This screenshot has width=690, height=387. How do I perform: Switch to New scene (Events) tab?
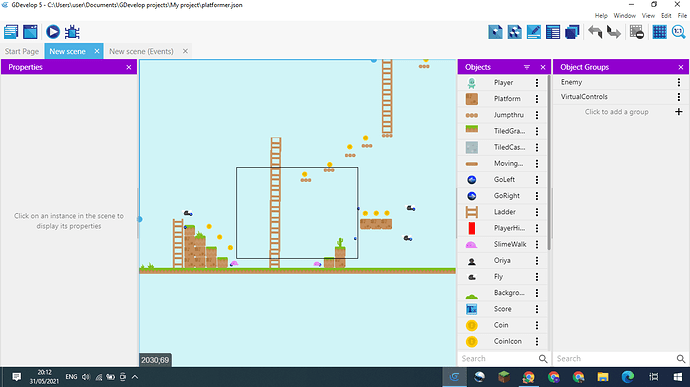pyautogui.click(x=141, y=51)
